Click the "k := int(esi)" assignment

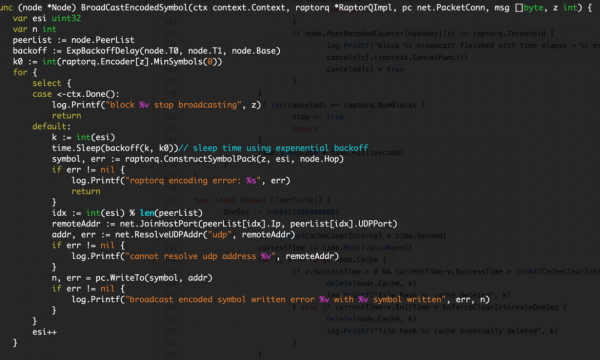point(83,137)
